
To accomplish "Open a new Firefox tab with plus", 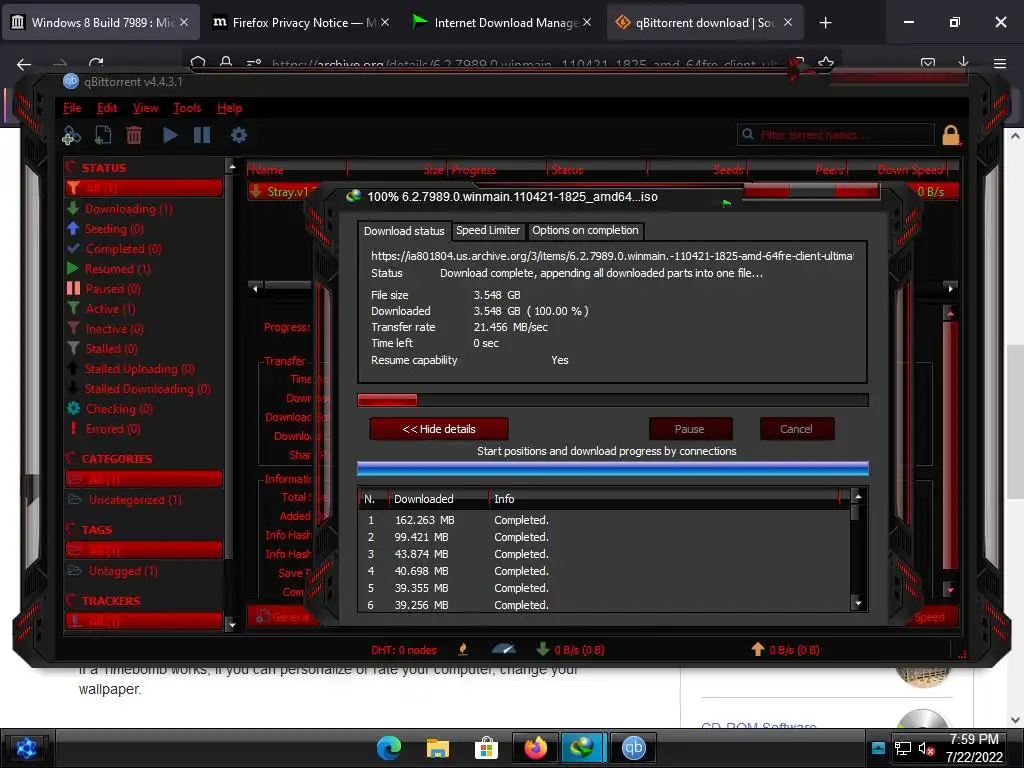I will click(825, 23).
